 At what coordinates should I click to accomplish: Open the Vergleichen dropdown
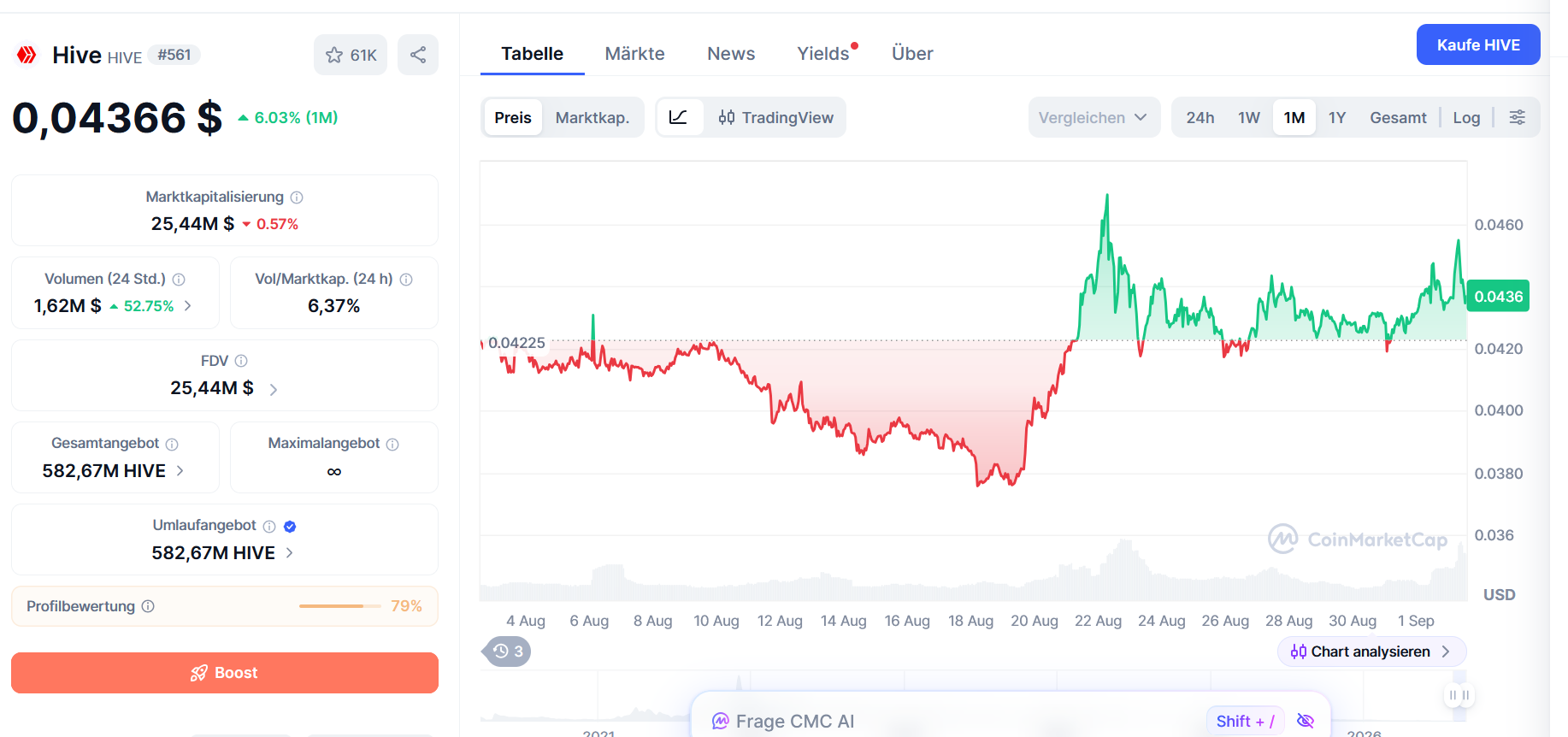coord(1093,117)
